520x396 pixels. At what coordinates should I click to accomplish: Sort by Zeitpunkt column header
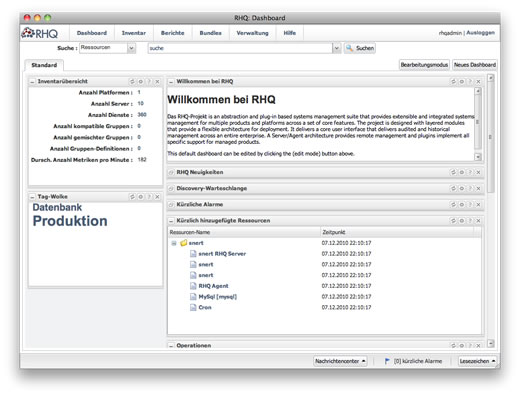[396, 232]
